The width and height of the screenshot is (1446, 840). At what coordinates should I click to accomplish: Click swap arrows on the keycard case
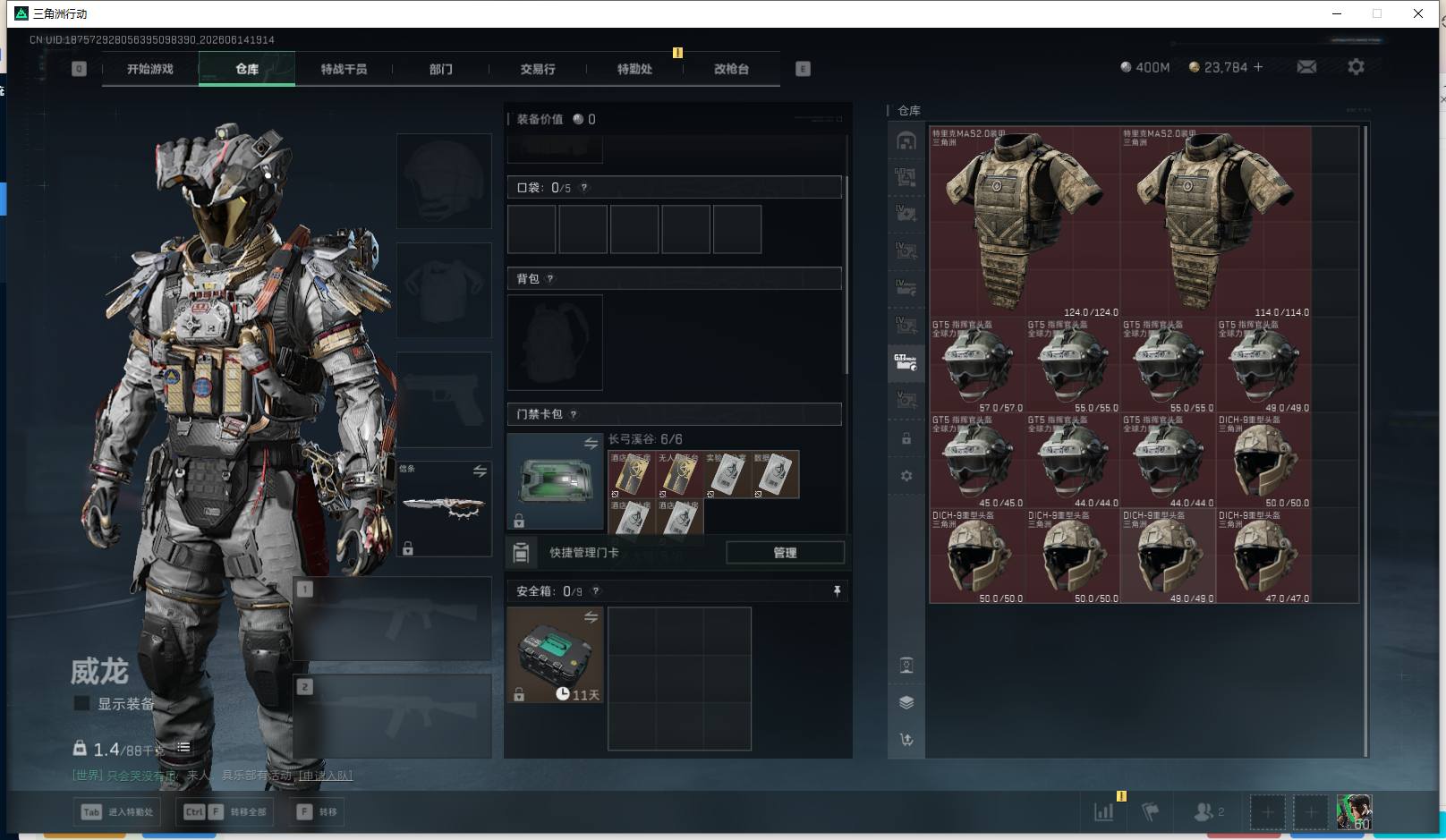591,444
